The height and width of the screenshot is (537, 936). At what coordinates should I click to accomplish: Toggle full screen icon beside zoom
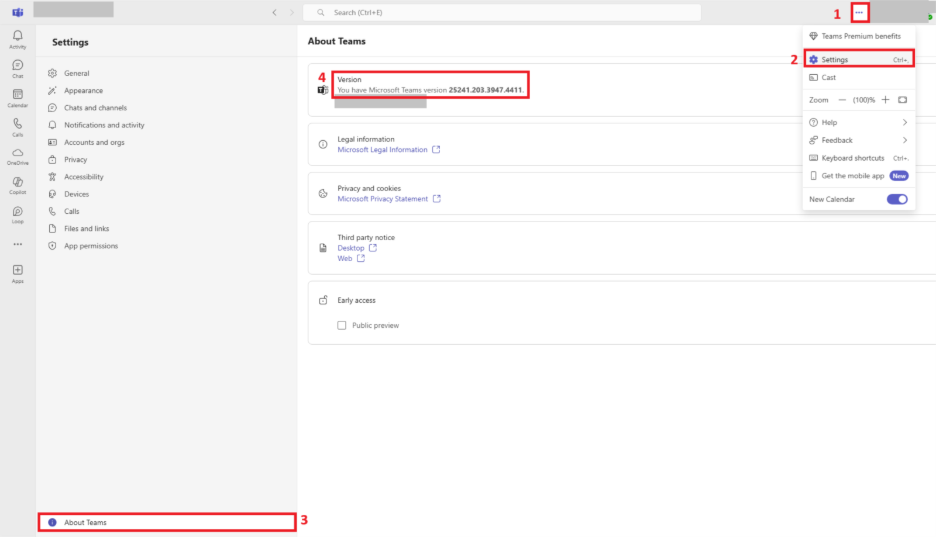[x=903, y=100]
